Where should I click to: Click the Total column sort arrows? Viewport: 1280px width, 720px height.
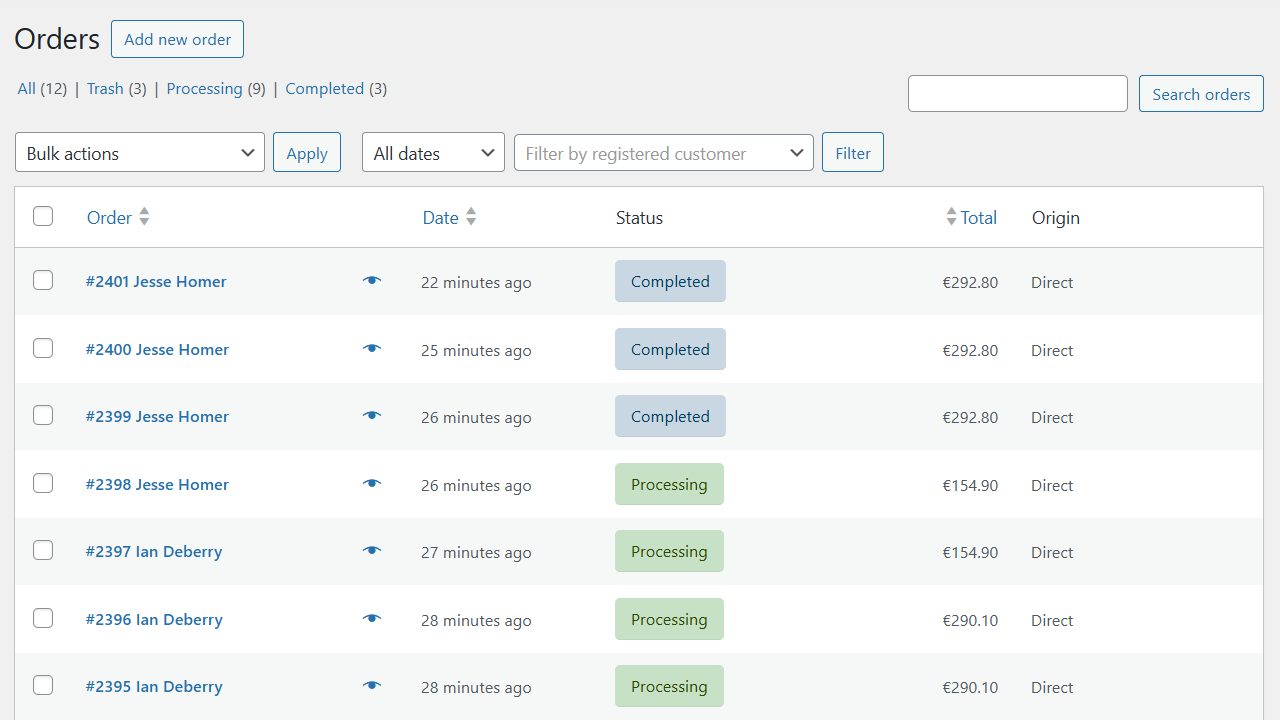tap(951, 217)
